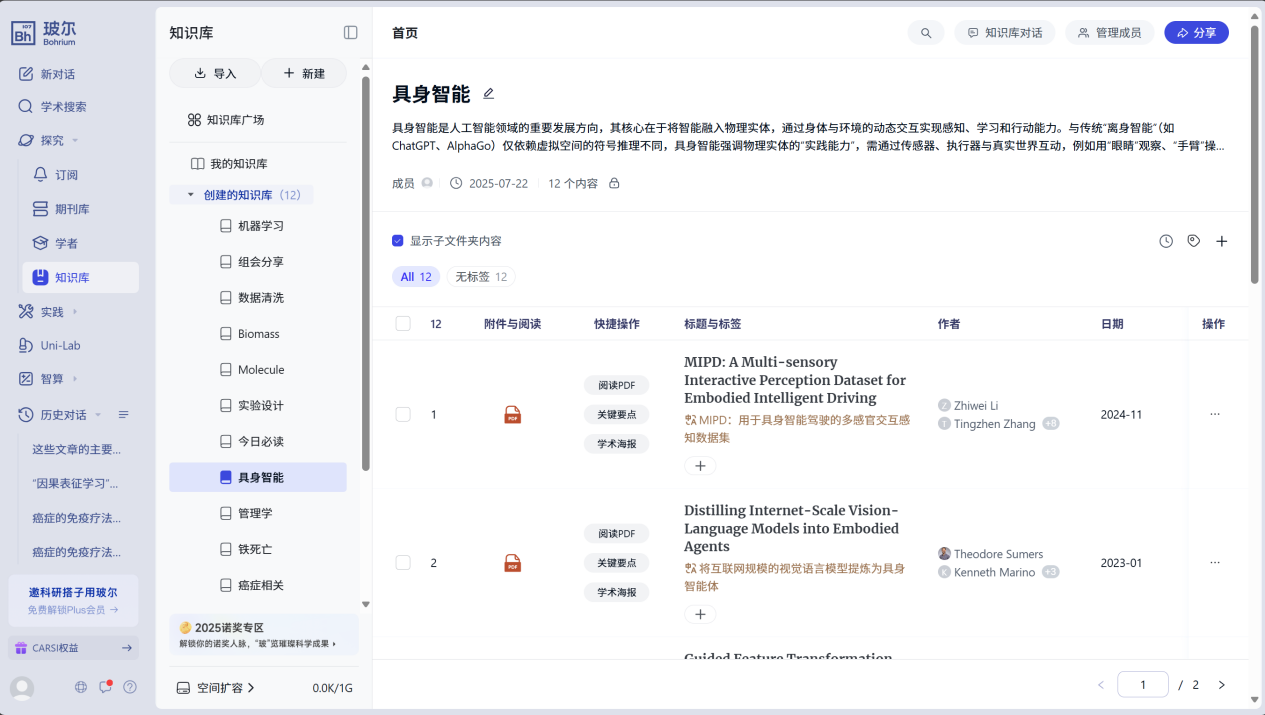1265x715 pixels.
Task: Go to next page with the pagination arrow
Action: coord(1221,685)
